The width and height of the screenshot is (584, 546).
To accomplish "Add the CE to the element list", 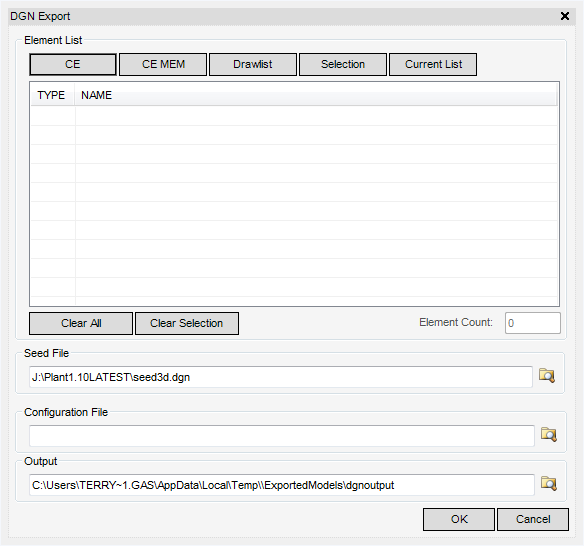I will point(73,64).
